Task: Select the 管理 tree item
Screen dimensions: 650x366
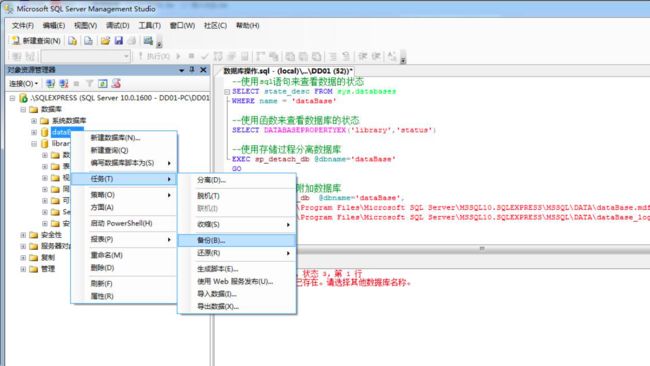Action: coord(48,269)
